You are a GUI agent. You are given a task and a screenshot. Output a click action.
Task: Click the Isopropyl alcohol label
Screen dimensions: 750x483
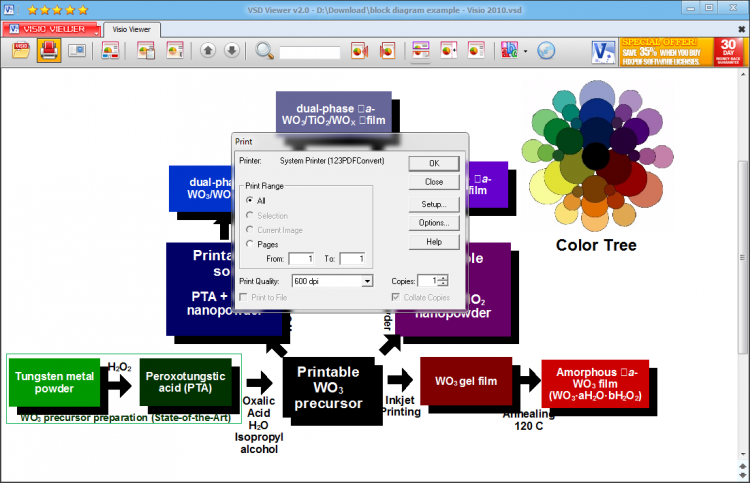pyautogui.click(x=259, y=443)
